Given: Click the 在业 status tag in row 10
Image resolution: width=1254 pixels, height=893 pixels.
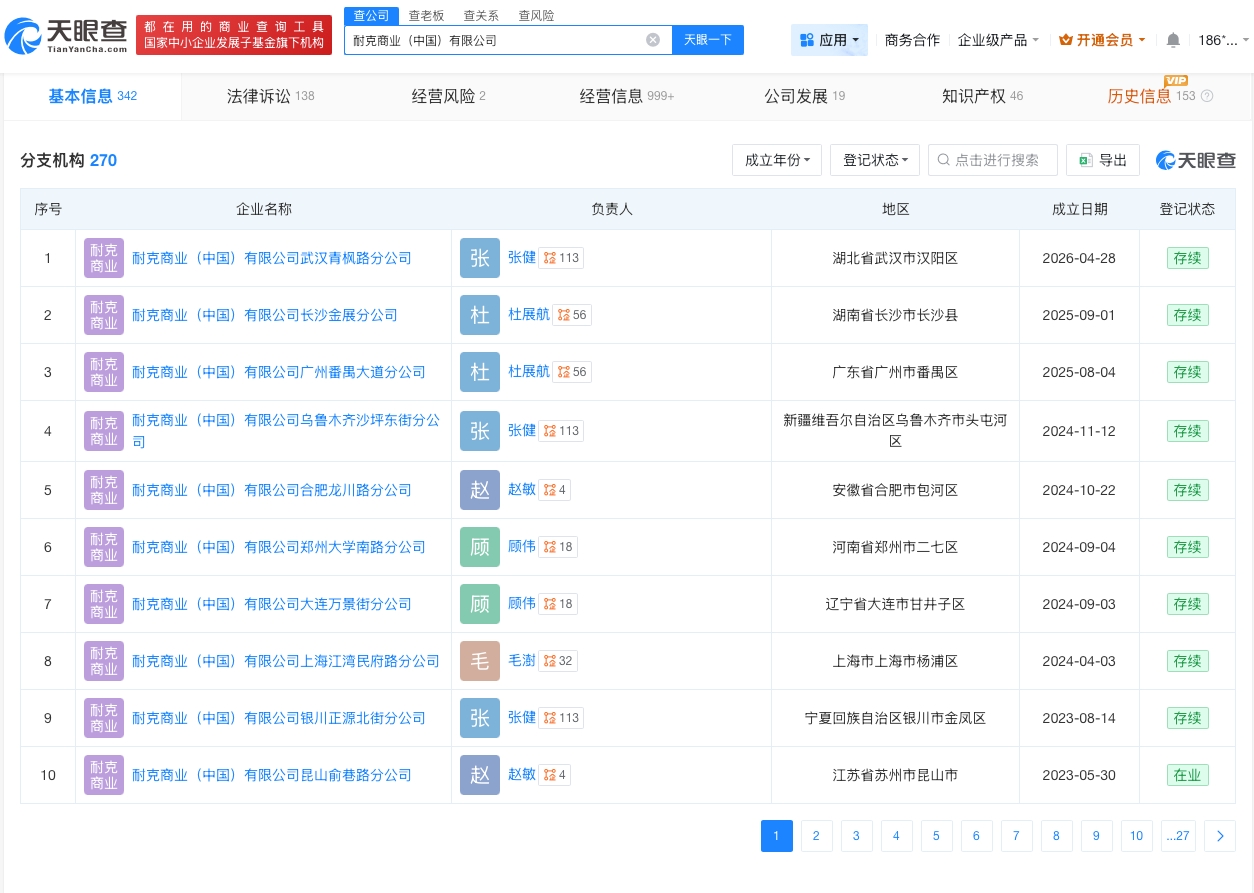Looking at the screenshot, I should coord(1188,775).
